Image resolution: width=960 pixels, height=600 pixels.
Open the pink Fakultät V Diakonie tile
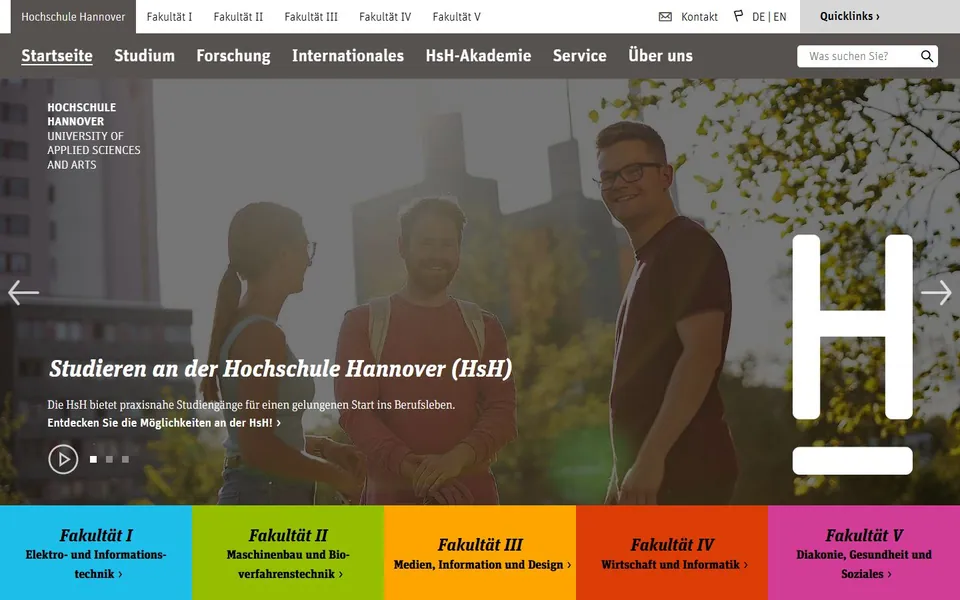[x=864, y=553]
